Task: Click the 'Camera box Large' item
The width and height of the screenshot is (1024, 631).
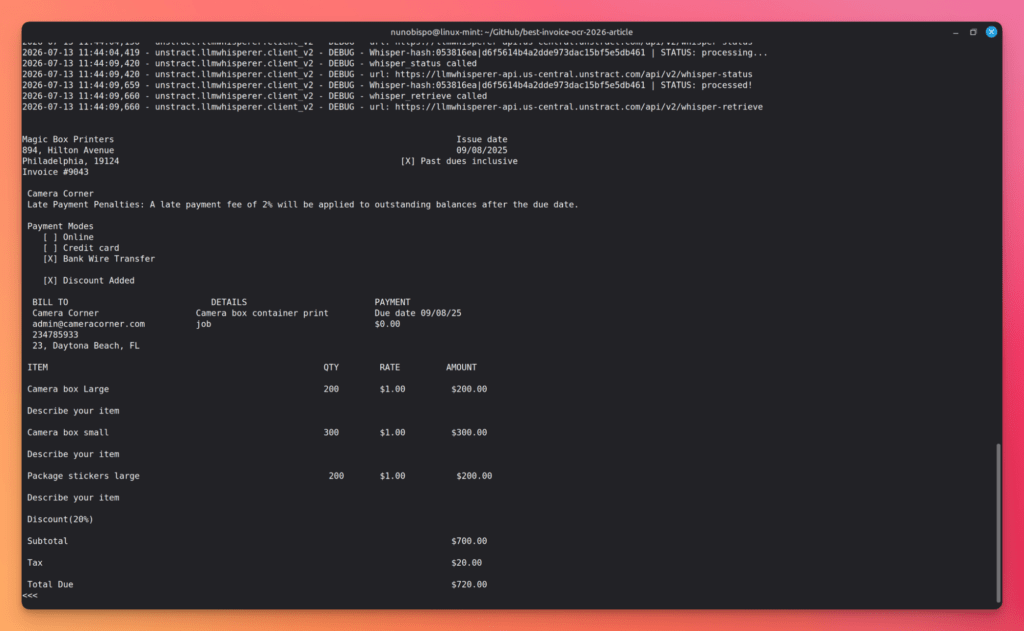Action: [68, 389]
